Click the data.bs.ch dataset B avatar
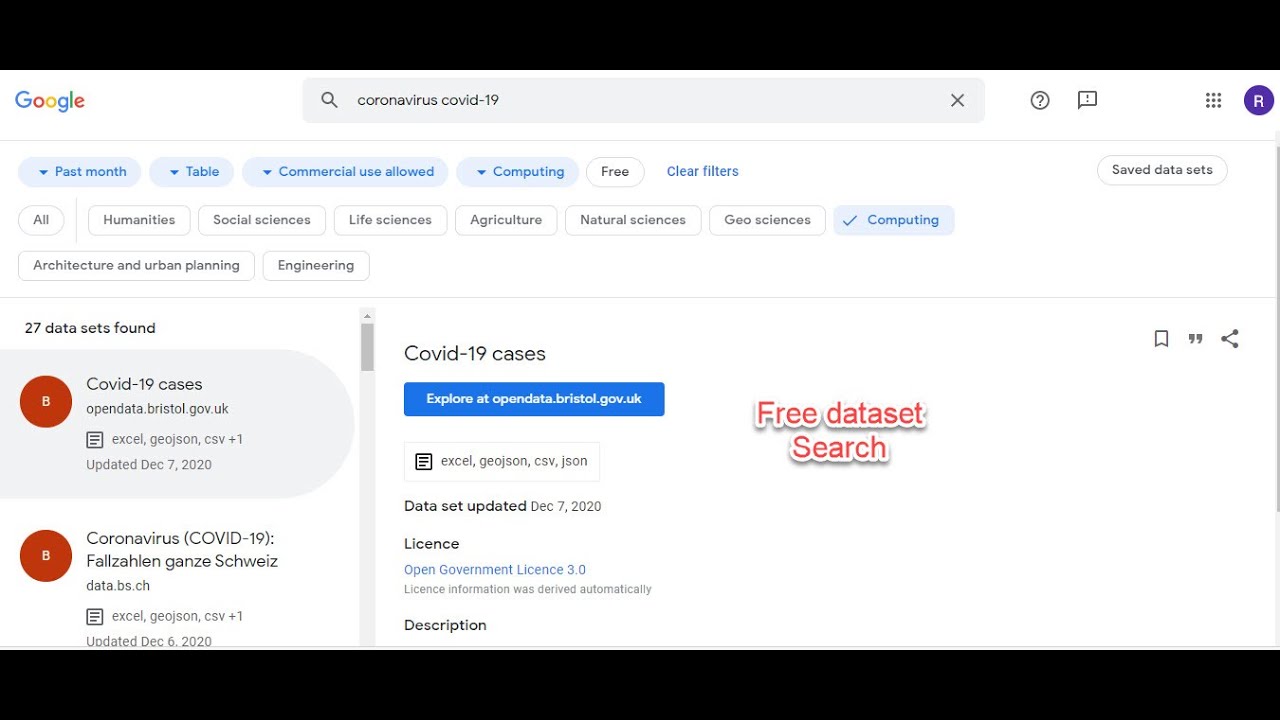1280x720 pixels. click(x=46, y=556)
